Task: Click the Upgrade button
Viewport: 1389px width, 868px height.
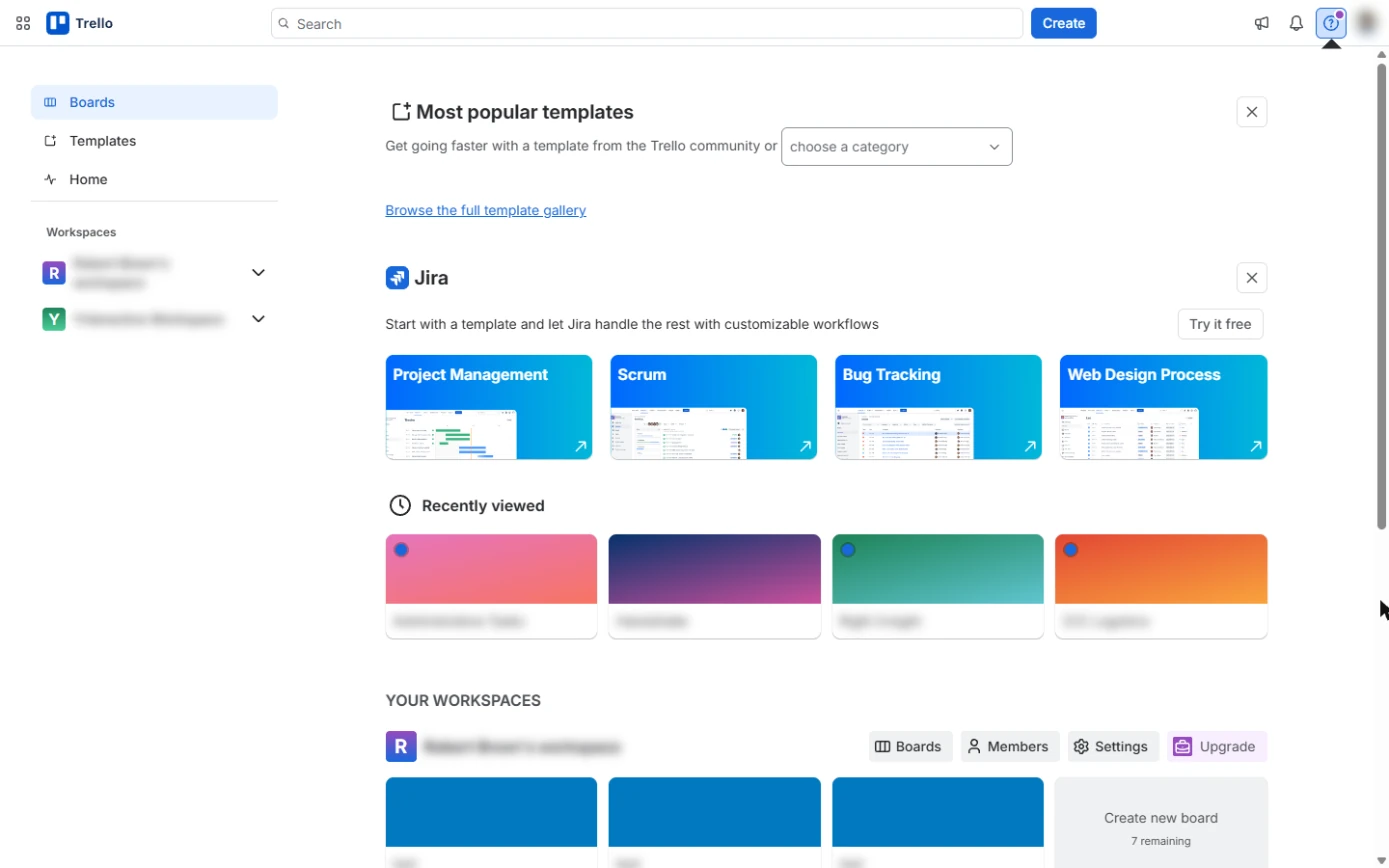Action: point(1216,746)
